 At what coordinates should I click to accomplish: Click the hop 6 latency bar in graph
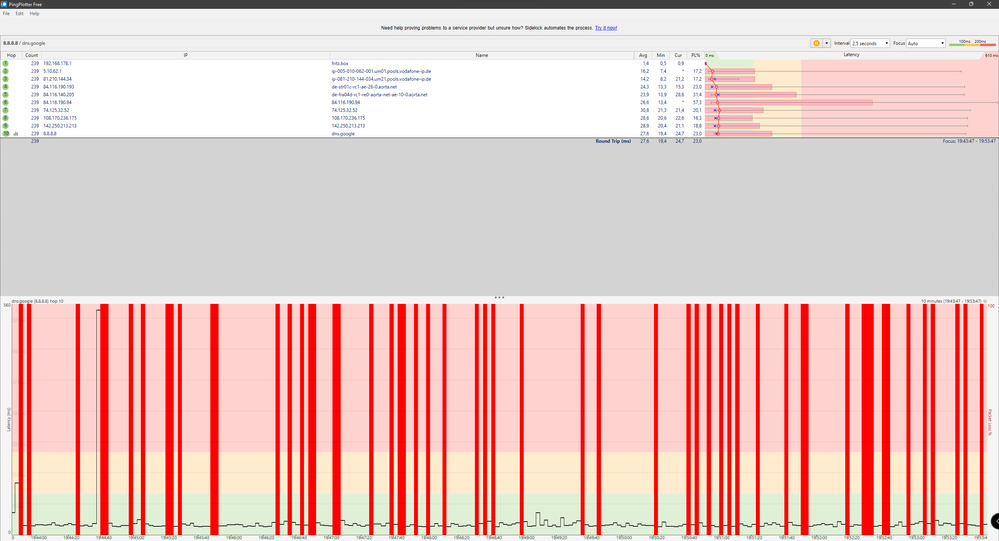coord(789,103)
